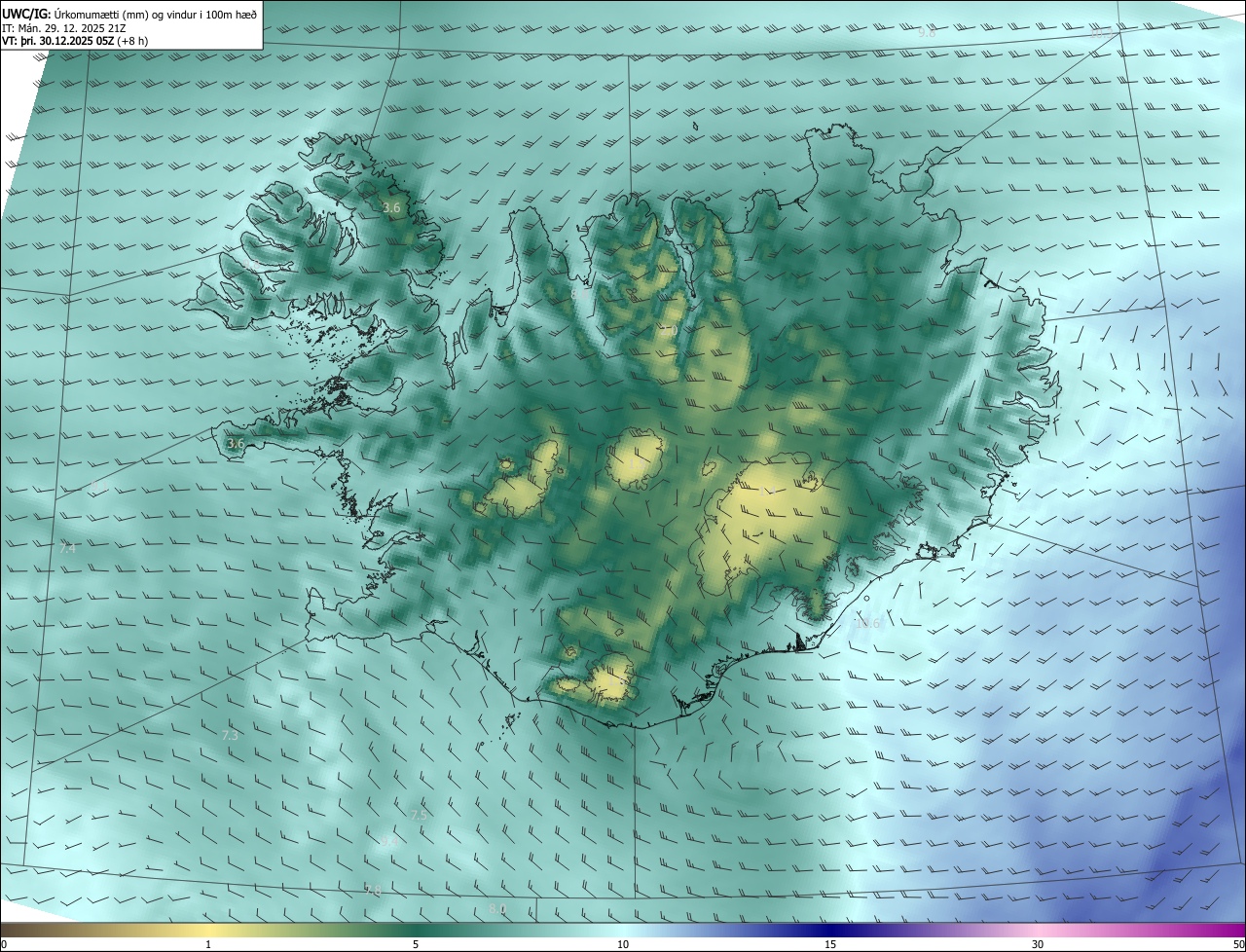
Task: Click the 7.8 value label on the map
Action: pos(373,890)
